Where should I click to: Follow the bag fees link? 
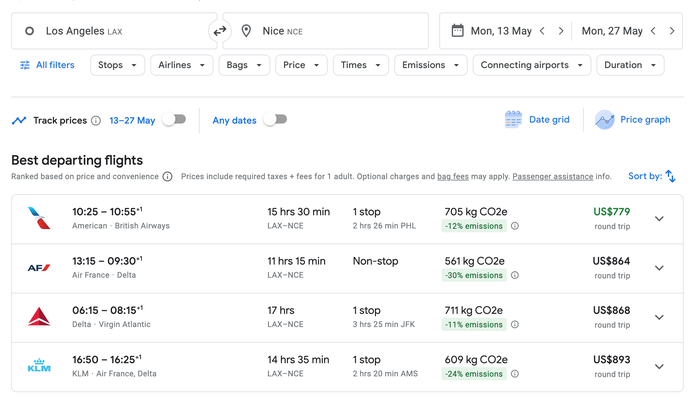tap(453, 177)
